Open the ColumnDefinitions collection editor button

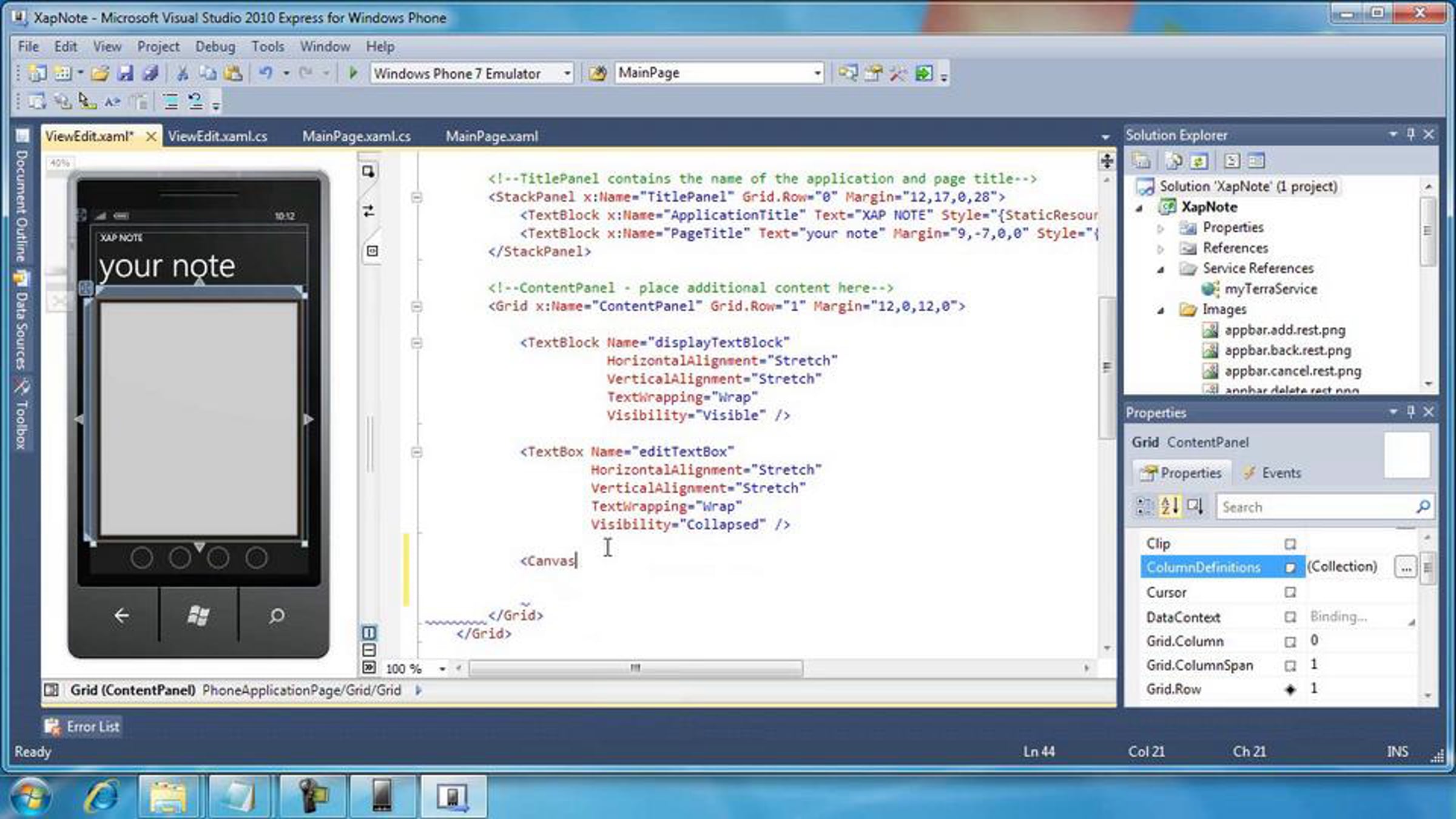tap(1406, 567)
